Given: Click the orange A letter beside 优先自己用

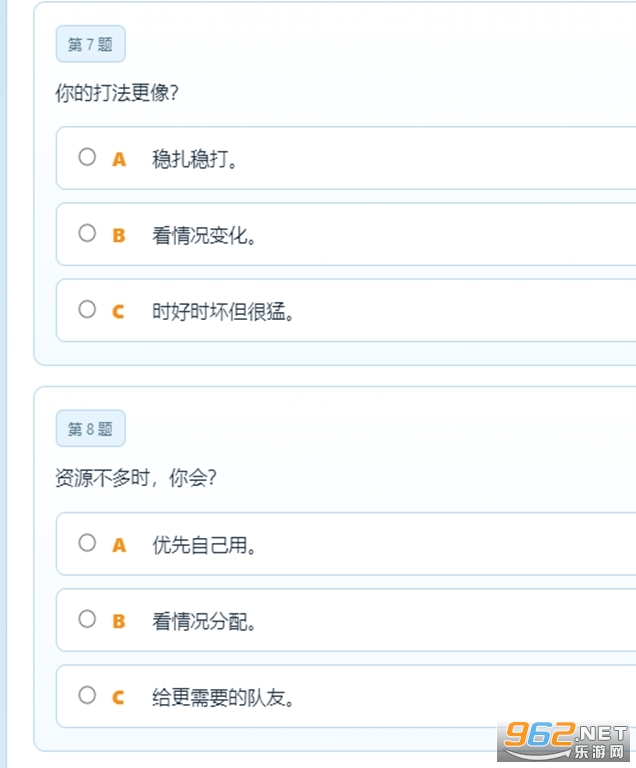Looking at the screenshot, I should pyautogui.click(x=119, y=545).
